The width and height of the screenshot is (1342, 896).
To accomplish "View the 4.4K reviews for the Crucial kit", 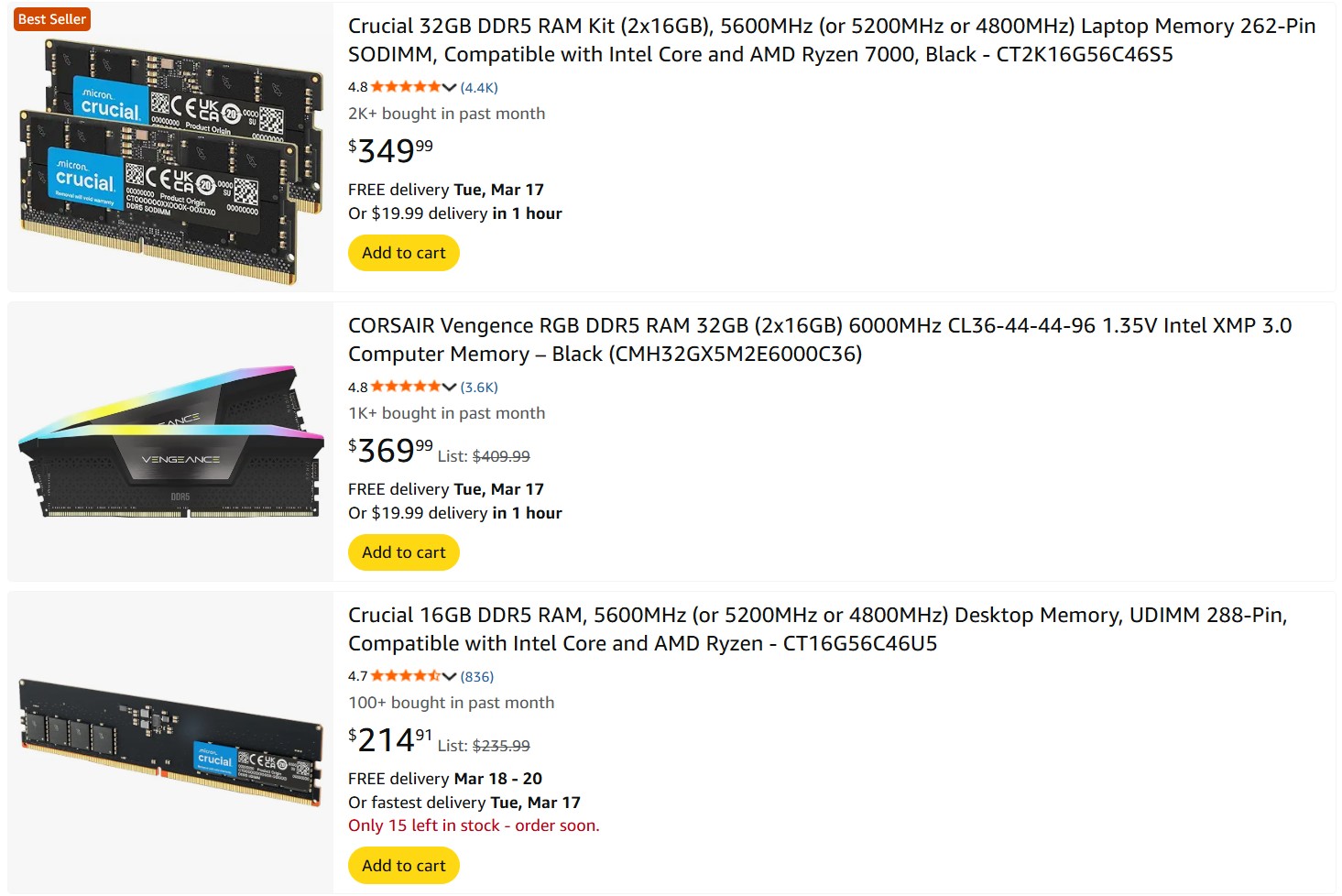I will (x=477, y=87).
